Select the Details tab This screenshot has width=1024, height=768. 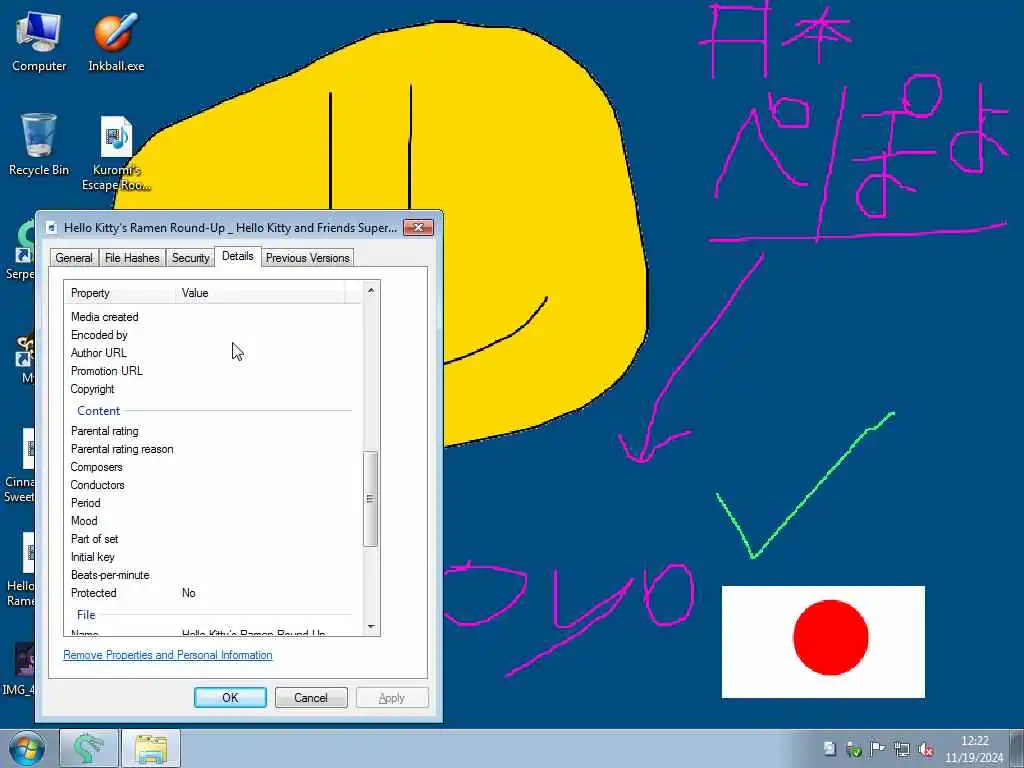coord(238,256)
